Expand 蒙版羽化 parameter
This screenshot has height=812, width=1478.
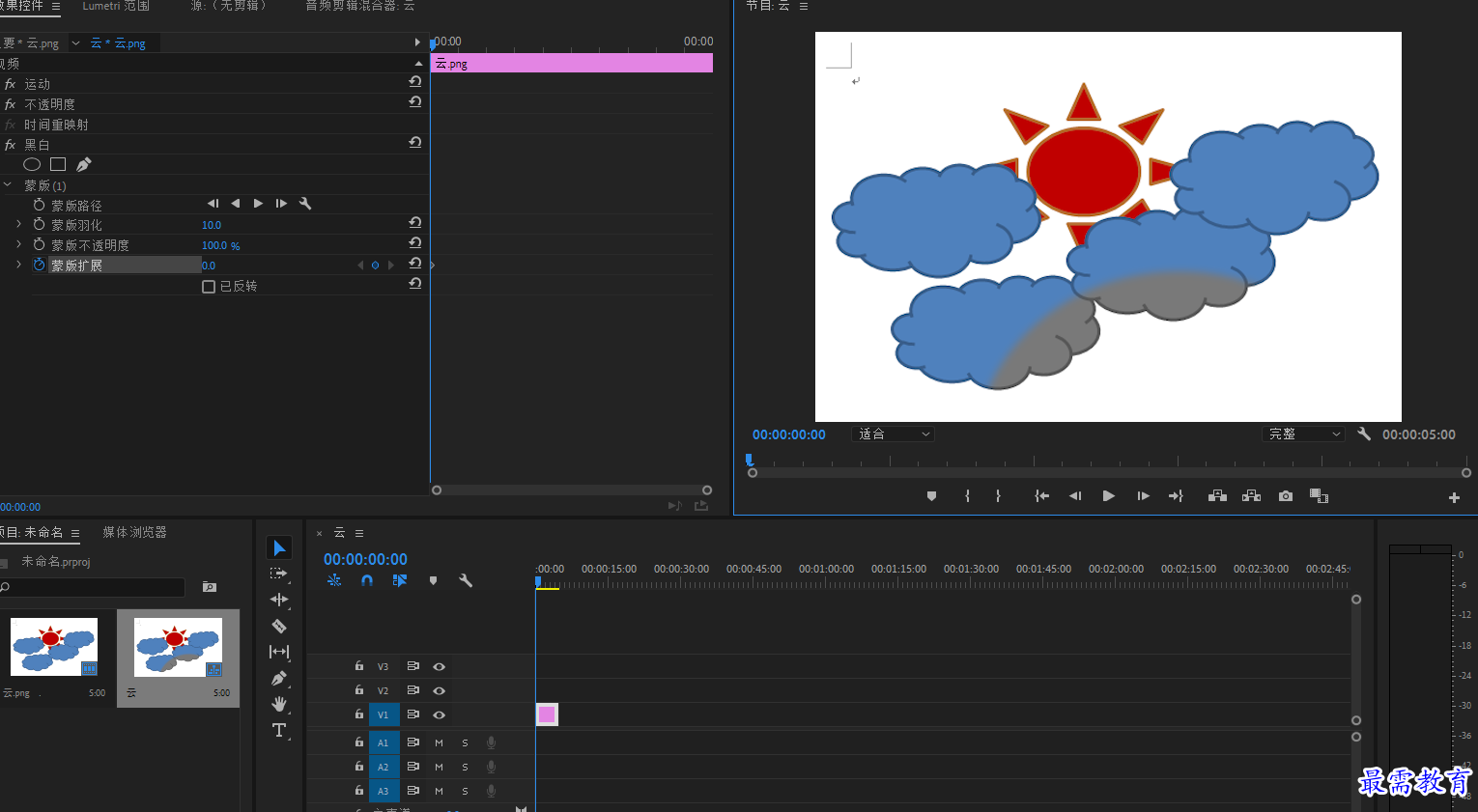pos(18,224)
